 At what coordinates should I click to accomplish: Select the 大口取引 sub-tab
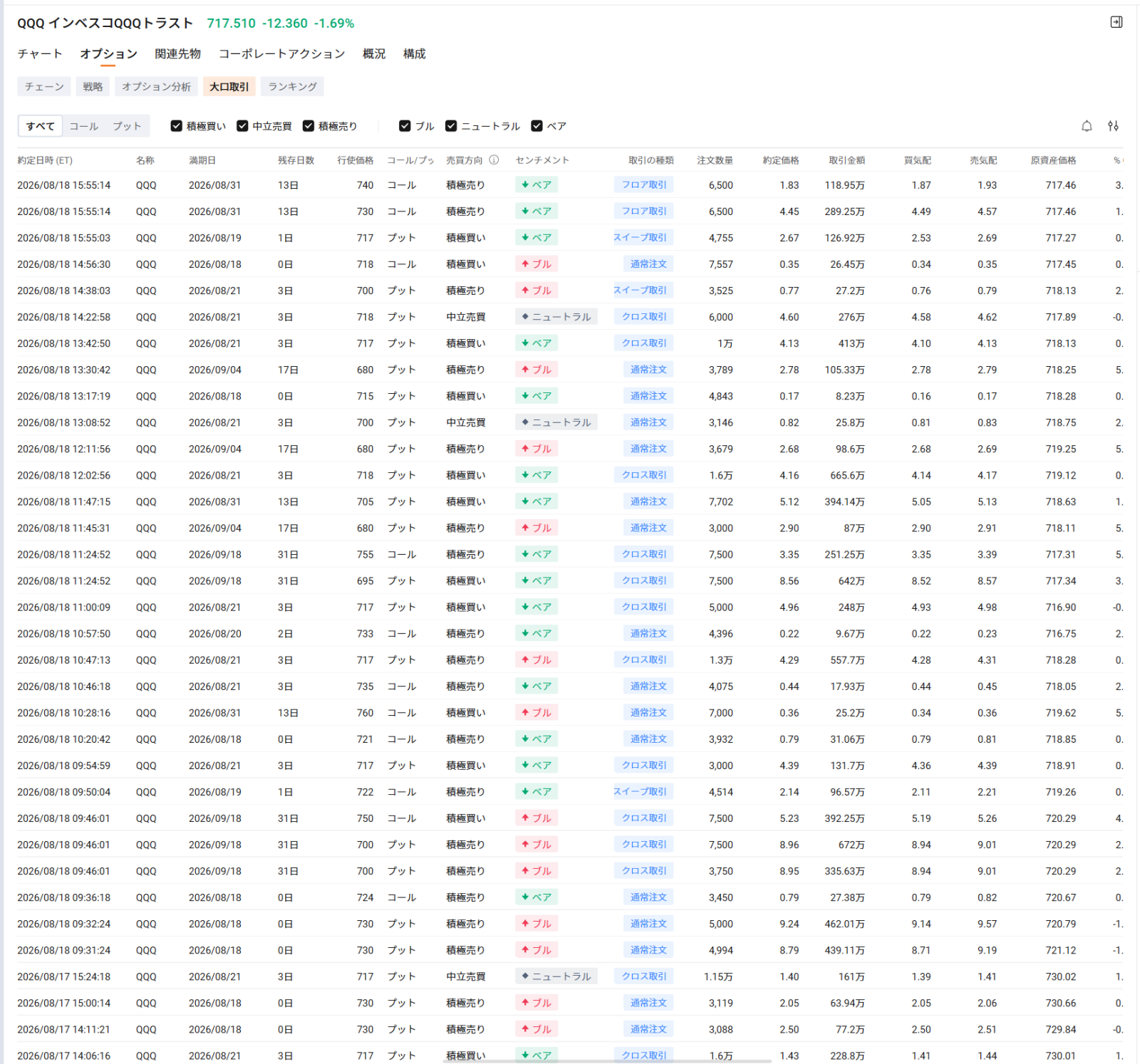[229, 87]
